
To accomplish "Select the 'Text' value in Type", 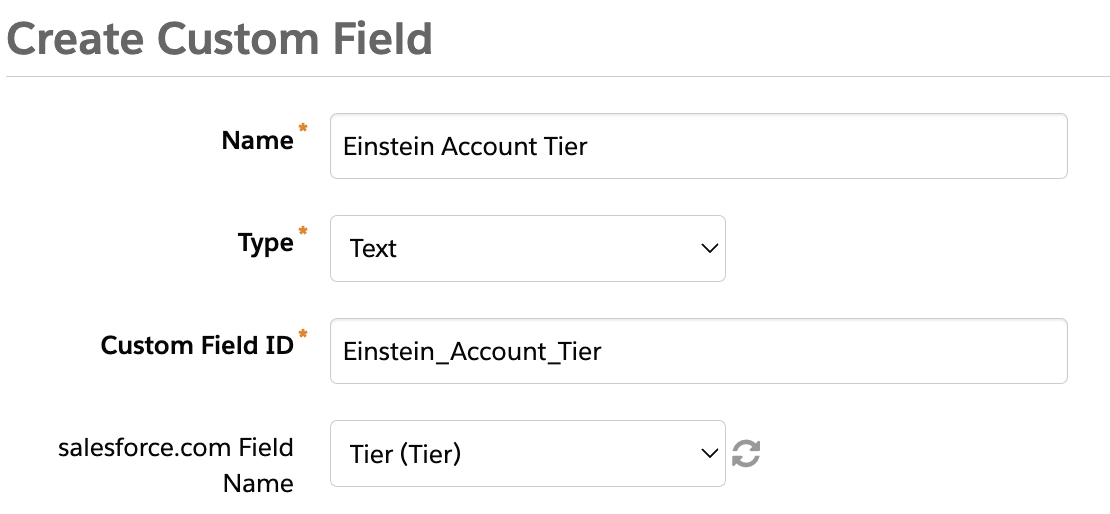I will (374, 249).
